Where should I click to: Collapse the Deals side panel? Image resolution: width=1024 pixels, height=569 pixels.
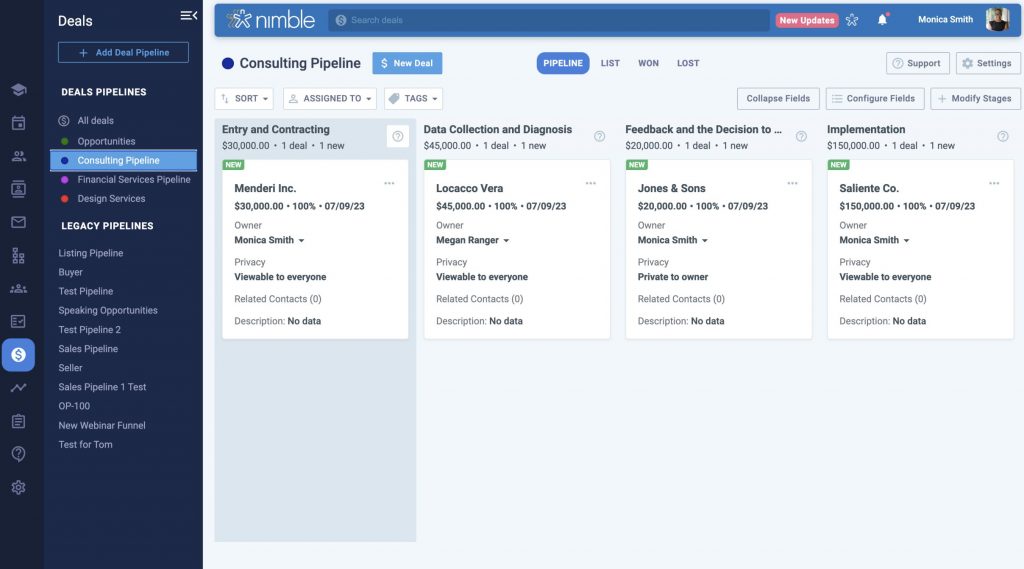[x=188, y=15]
